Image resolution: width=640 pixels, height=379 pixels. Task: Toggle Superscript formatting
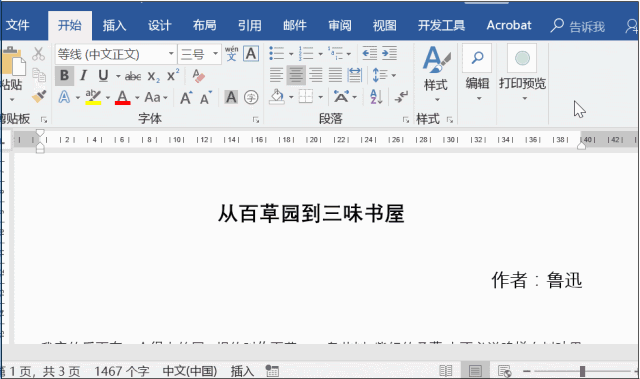173,75
